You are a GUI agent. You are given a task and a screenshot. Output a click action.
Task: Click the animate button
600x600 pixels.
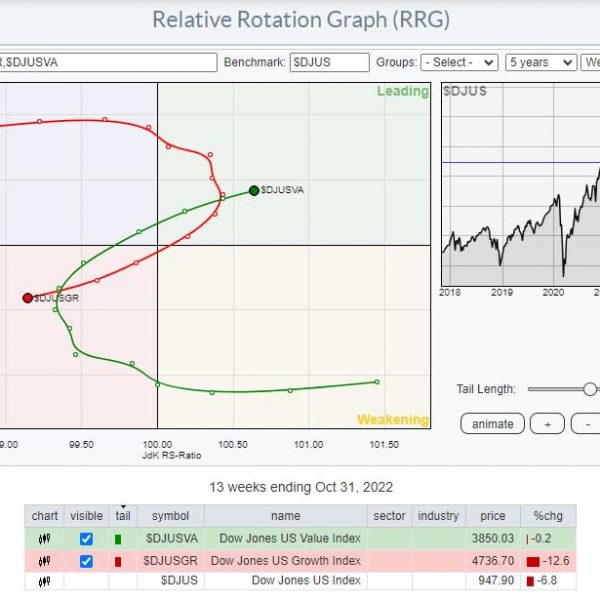(x=492, y=424)
